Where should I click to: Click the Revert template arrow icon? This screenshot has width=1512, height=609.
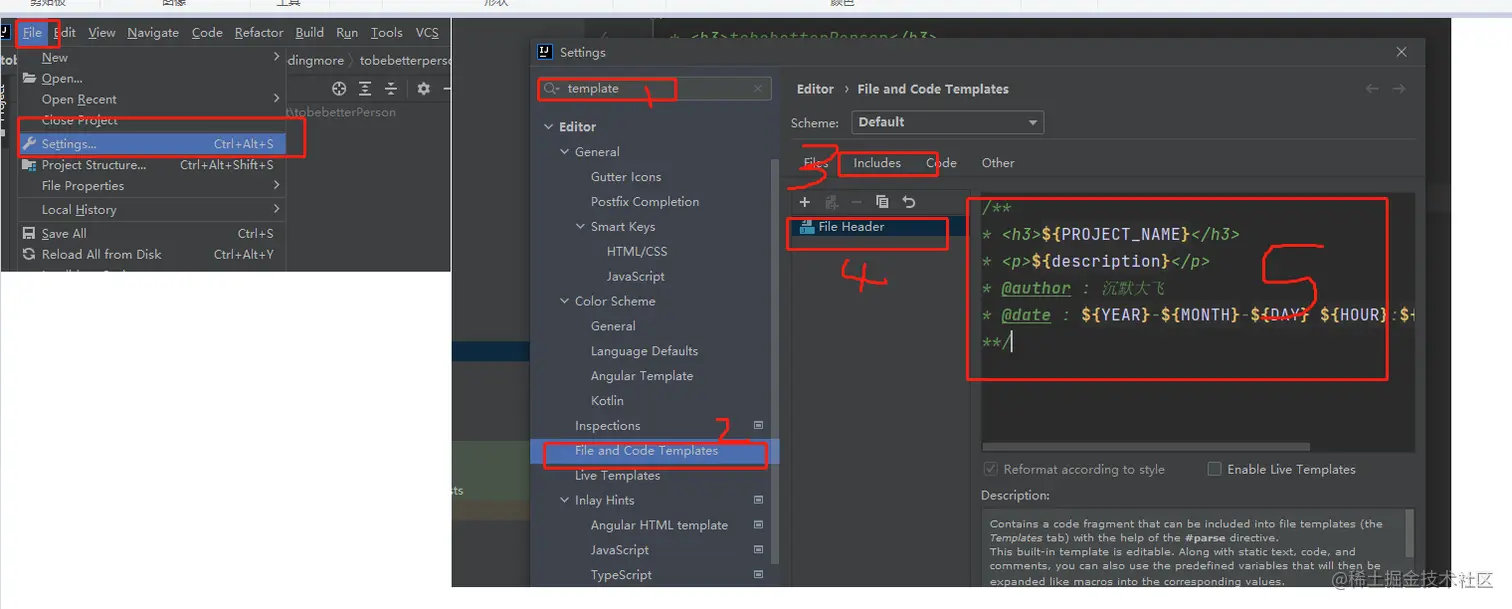908,202
